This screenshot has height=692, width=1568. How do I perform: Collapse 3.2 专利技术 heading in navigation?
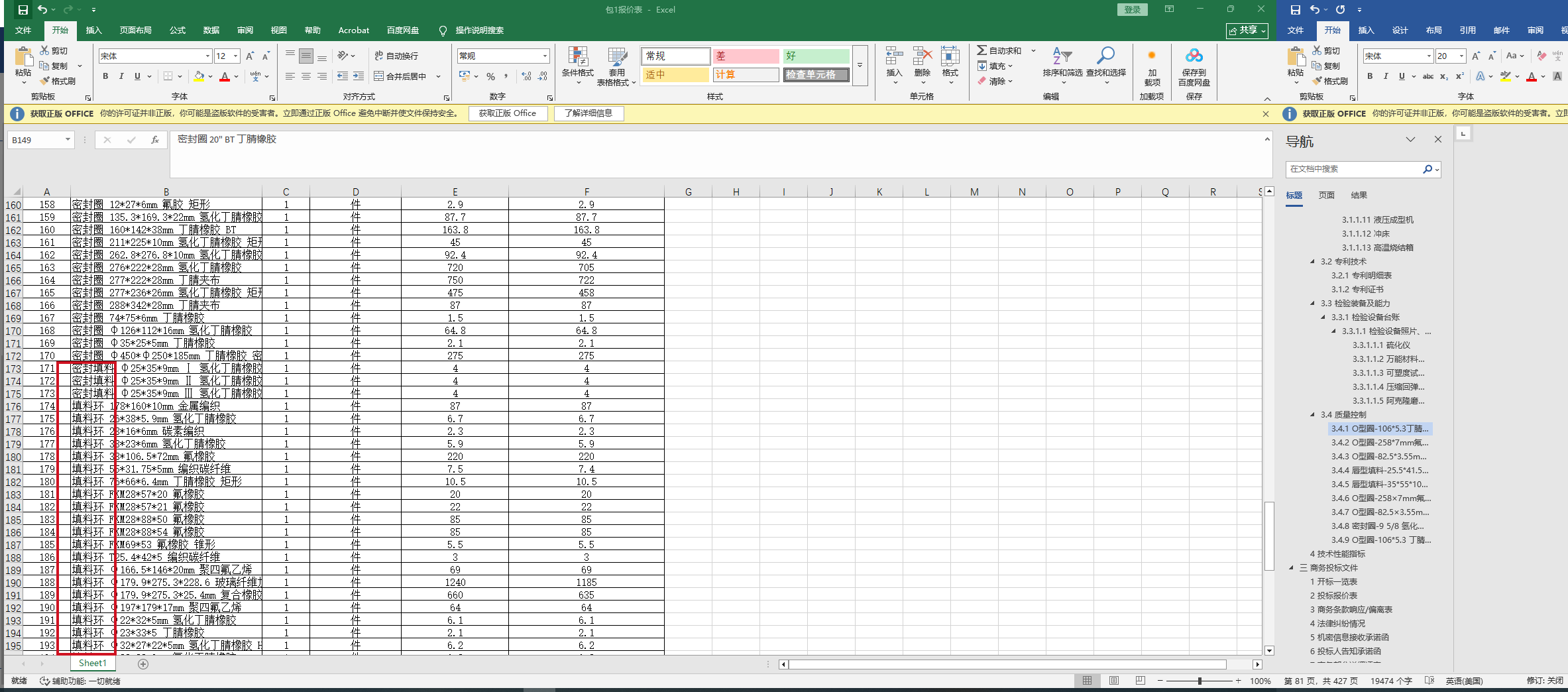[1312, 261]
